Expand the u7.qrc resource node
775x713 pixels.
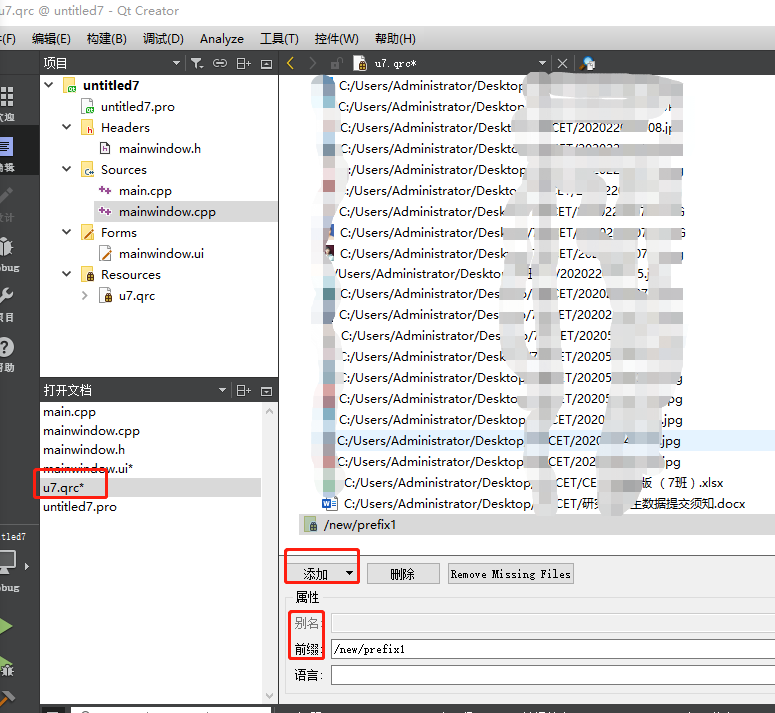coord(85,295)
